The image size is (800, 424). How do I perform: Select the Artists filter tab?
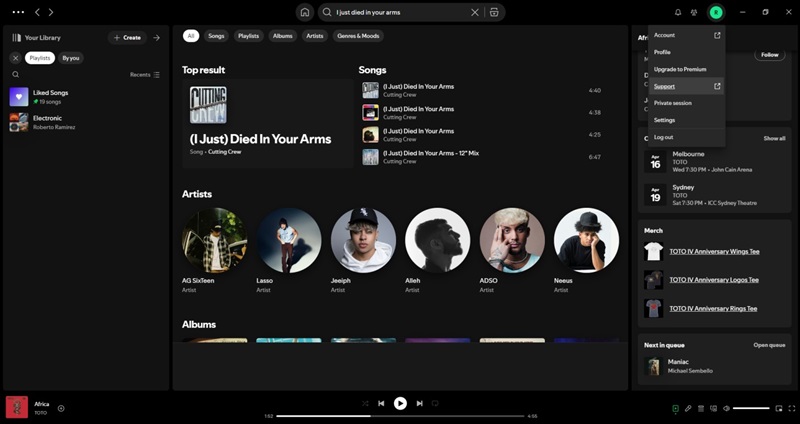coord(315,36)
